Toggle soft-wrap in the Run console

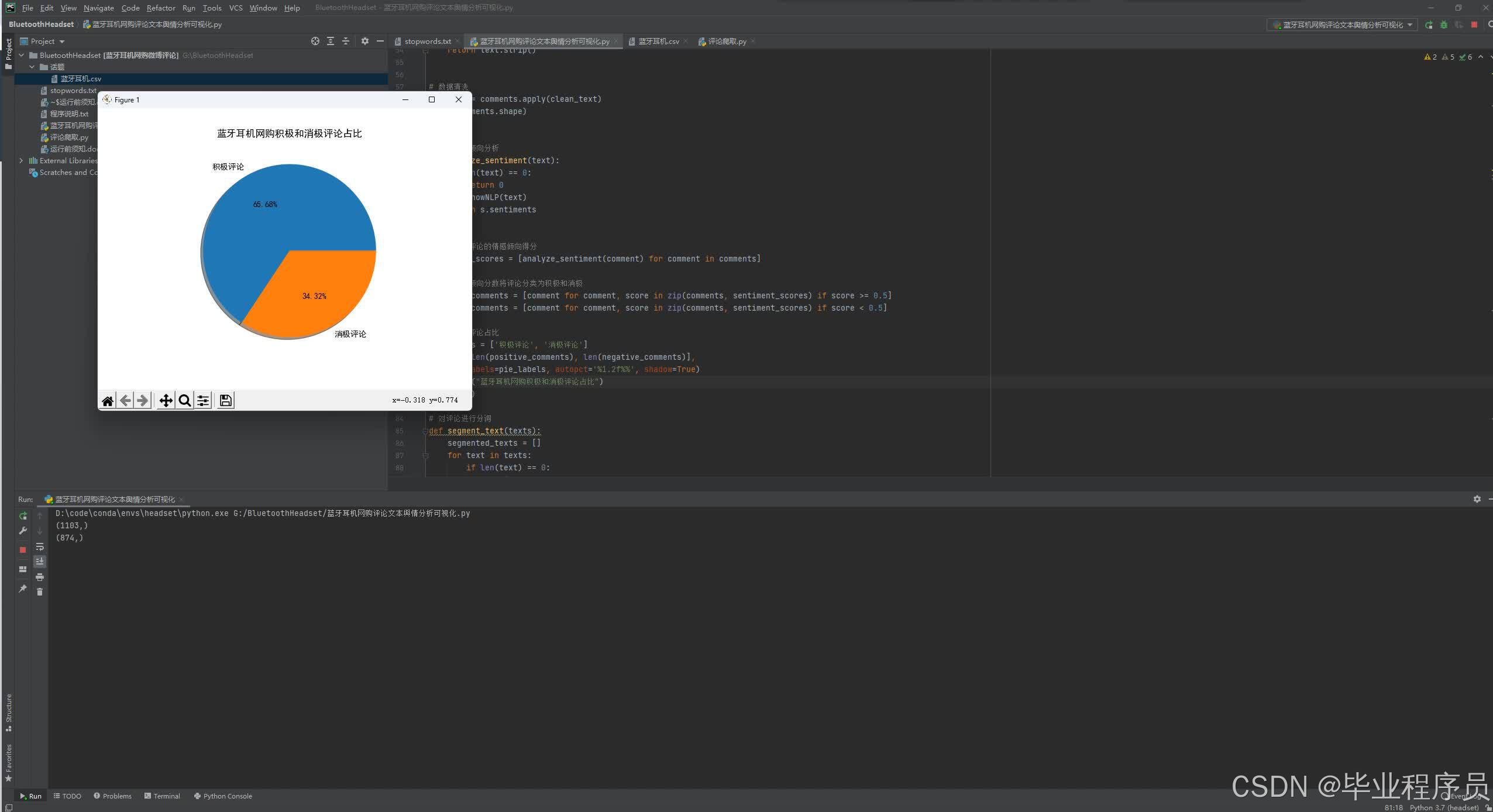point(40,547)
